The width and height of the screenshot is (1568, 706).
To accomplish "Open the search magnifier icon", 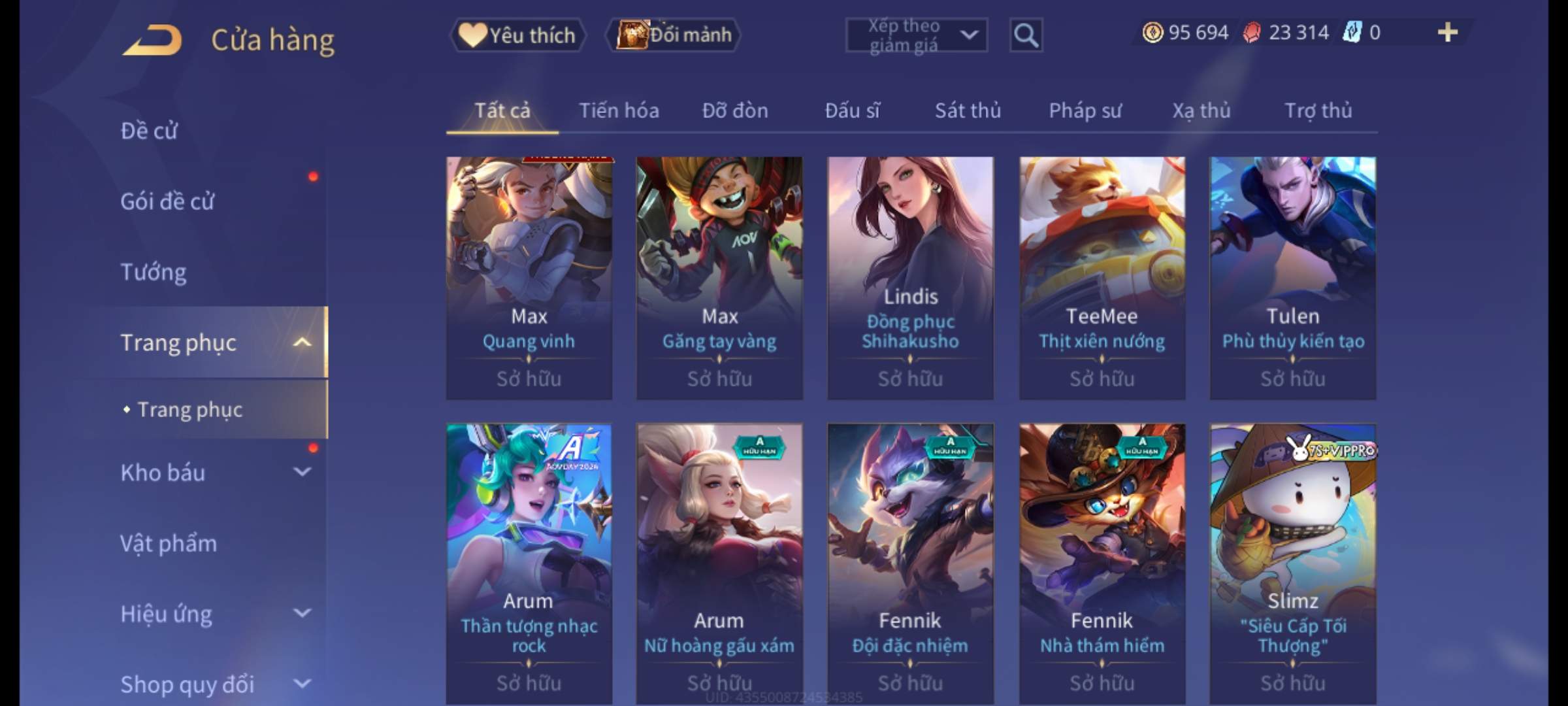I will point(1026,35).
